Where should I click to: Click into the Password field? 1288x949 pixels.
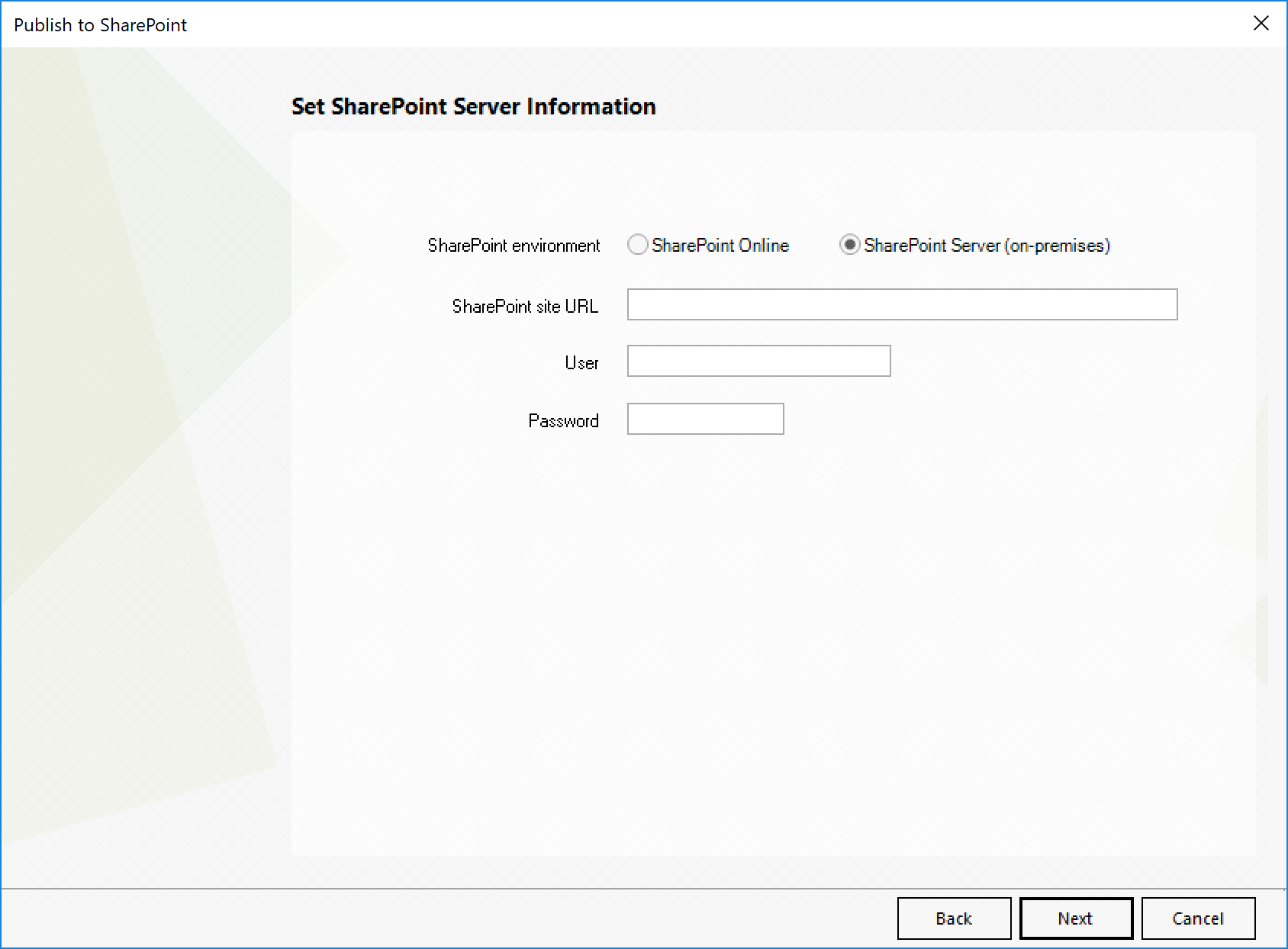pos(705,419)
